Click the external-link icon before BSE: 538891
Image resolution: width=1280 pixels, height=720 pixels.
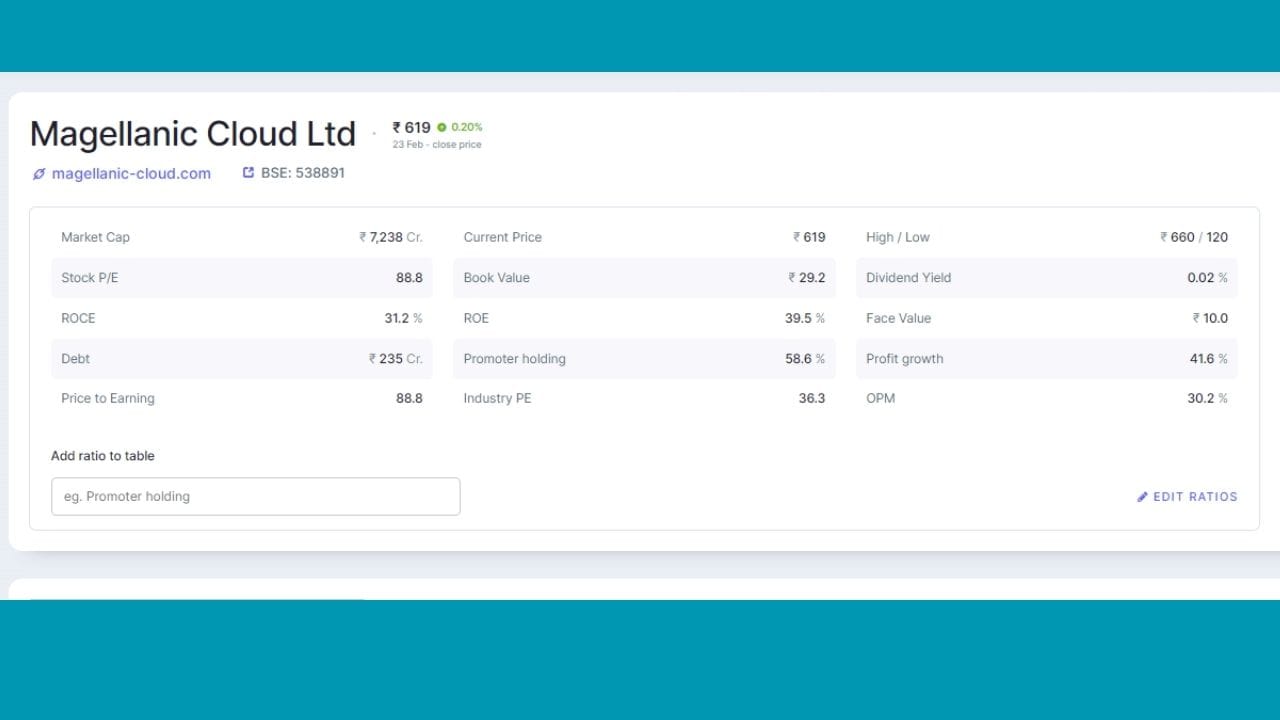coord(248,173)
